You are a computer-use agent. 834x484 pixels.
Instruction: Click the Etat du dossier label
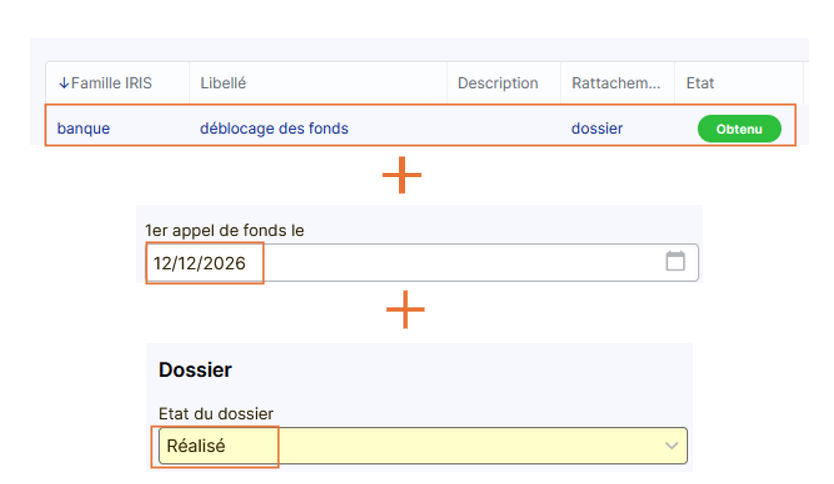click(216, 413)
